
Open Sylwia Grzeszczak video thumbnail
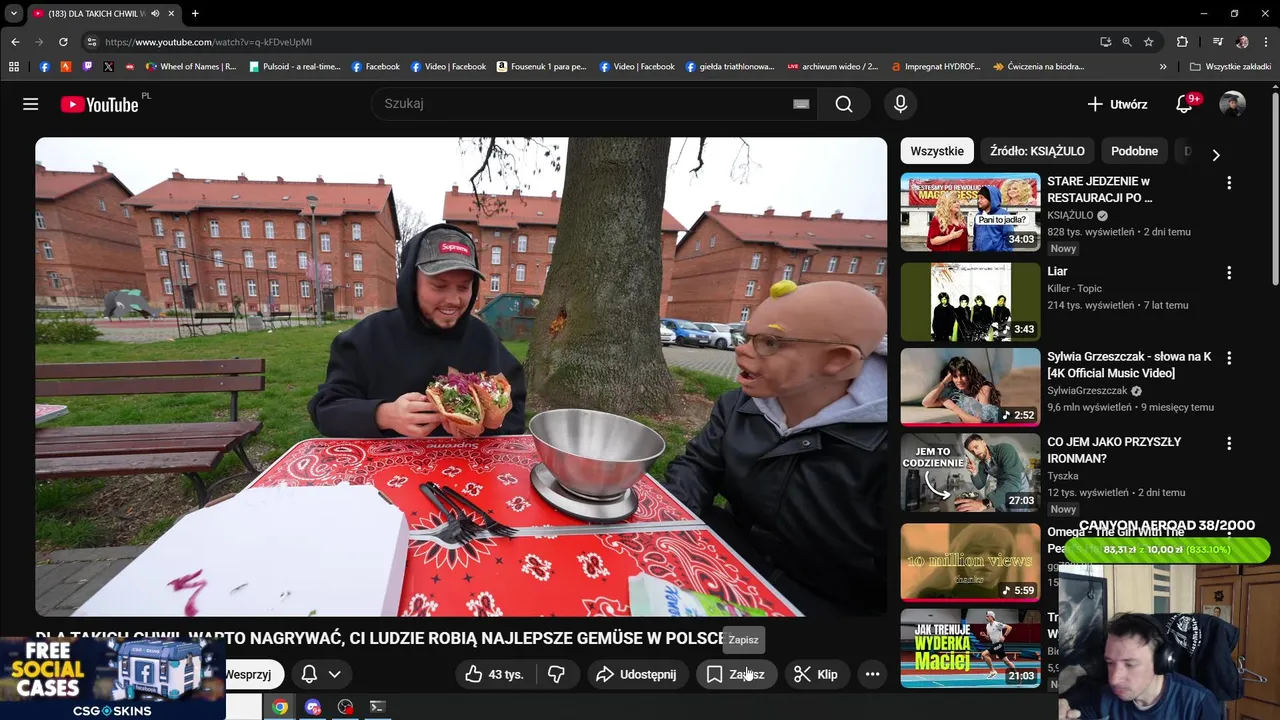pyautogui.click(x=970, y=387)
